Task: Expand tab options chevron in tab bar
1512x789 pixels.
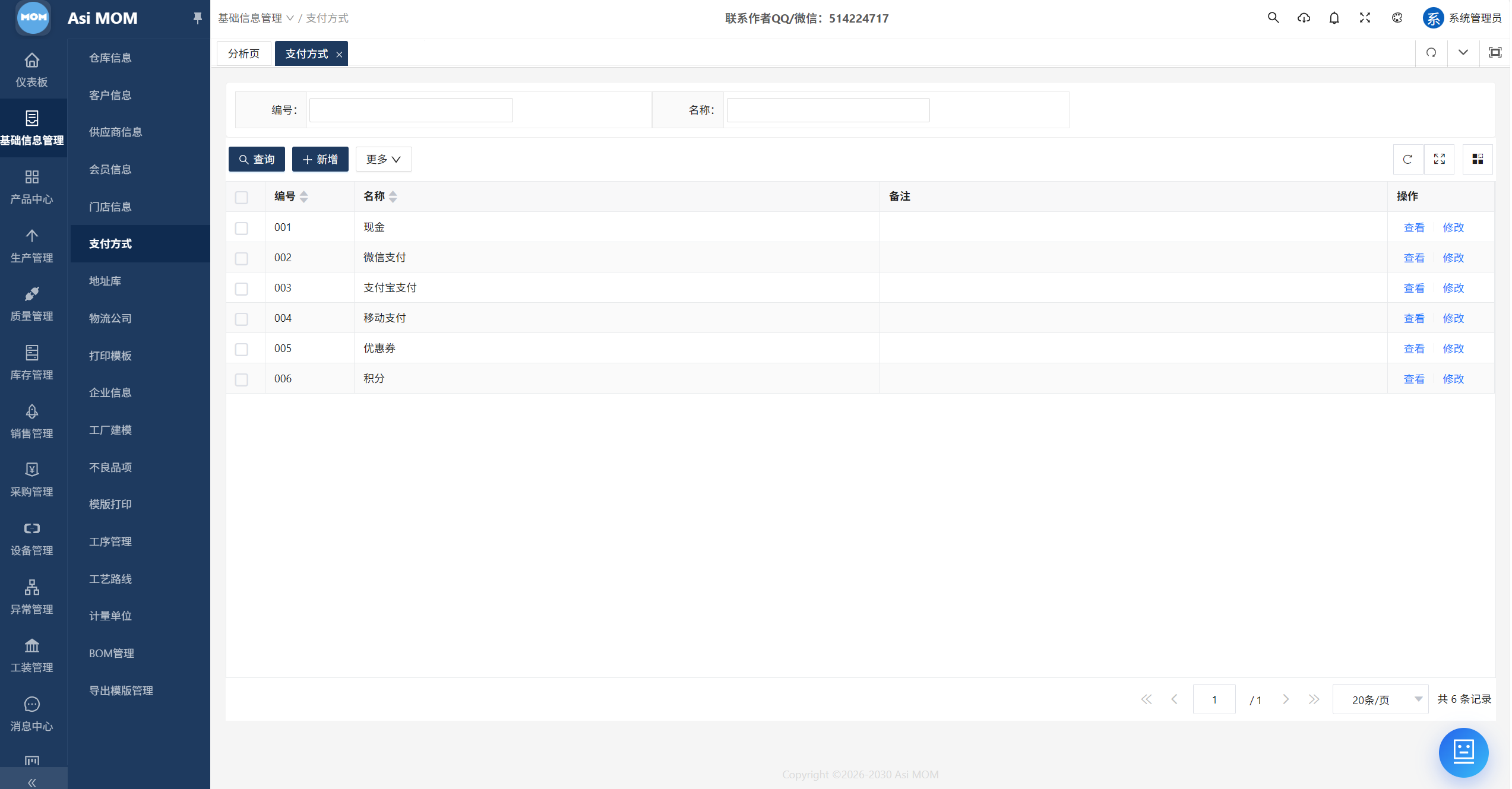Action: pos(1463,53)
